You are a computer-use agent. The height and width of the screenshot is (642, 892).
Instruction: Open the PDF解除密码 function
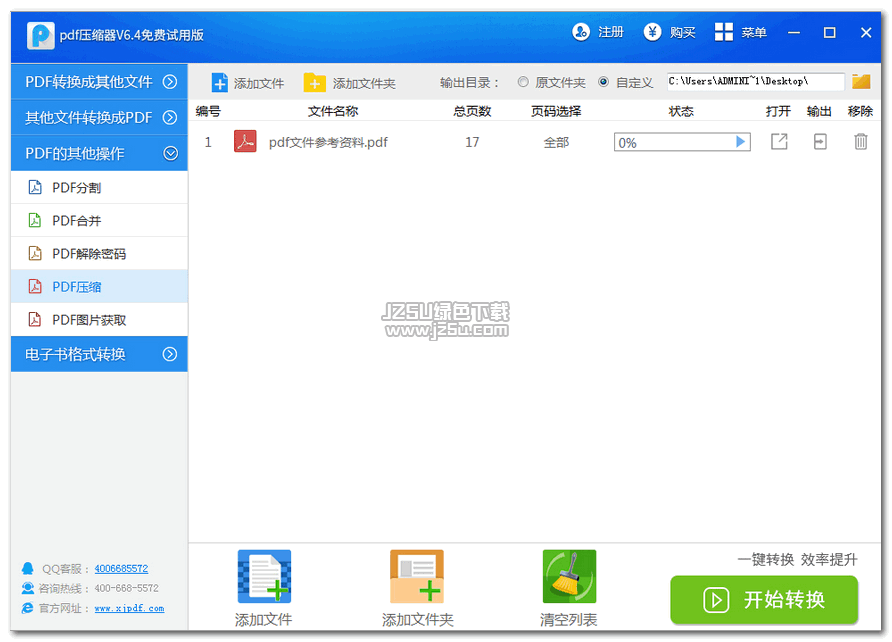99,253
